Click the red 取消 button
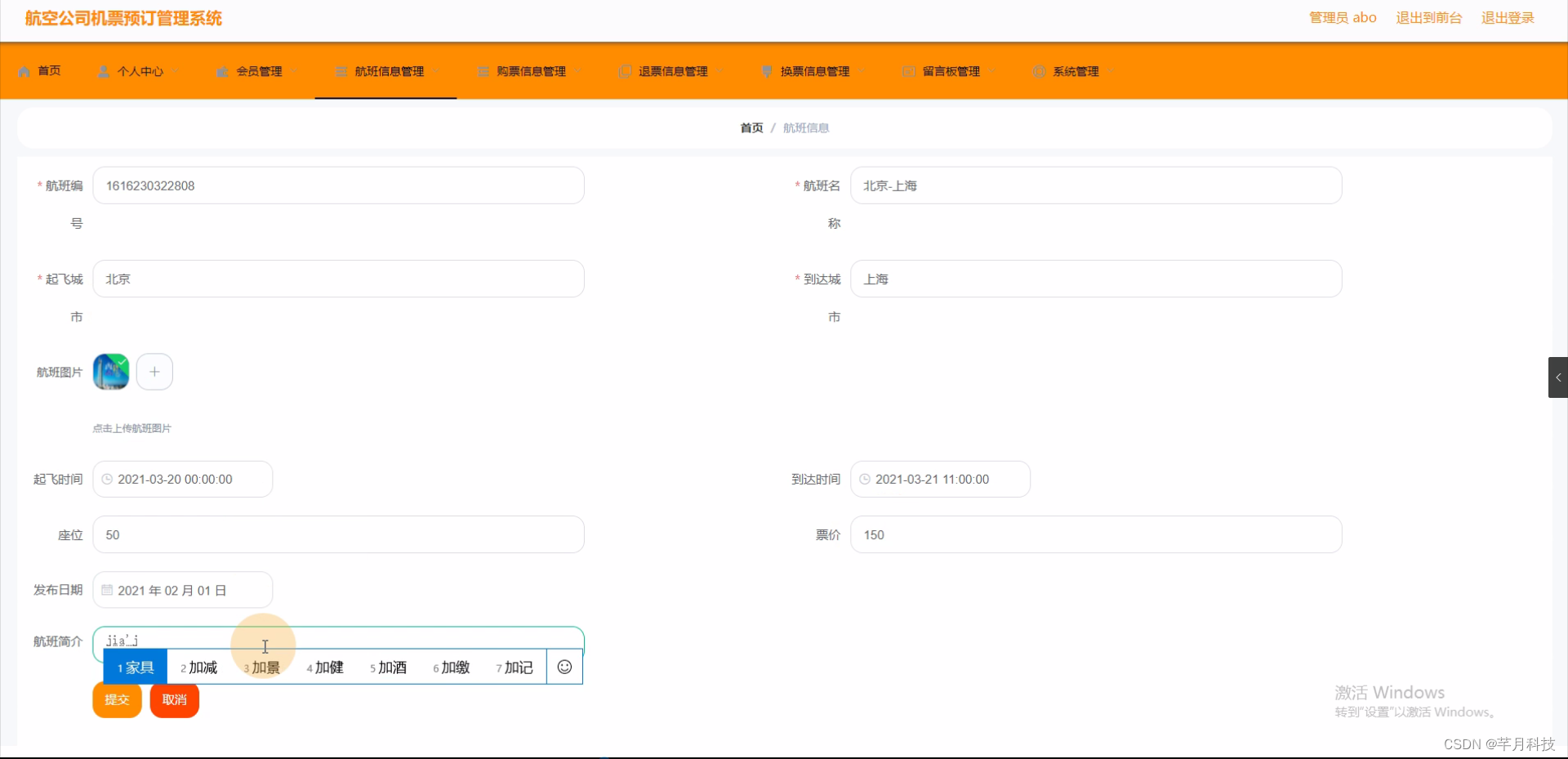This screenshot has height=759, width=1568. 174,700
